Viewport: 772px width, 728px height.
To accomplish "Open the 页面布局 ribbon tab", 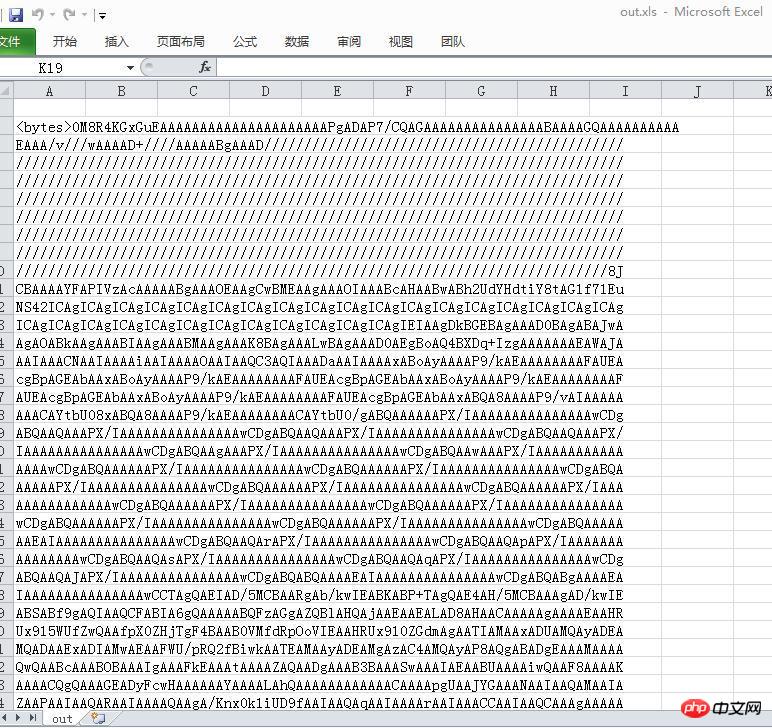I will (x=181, y=42).
